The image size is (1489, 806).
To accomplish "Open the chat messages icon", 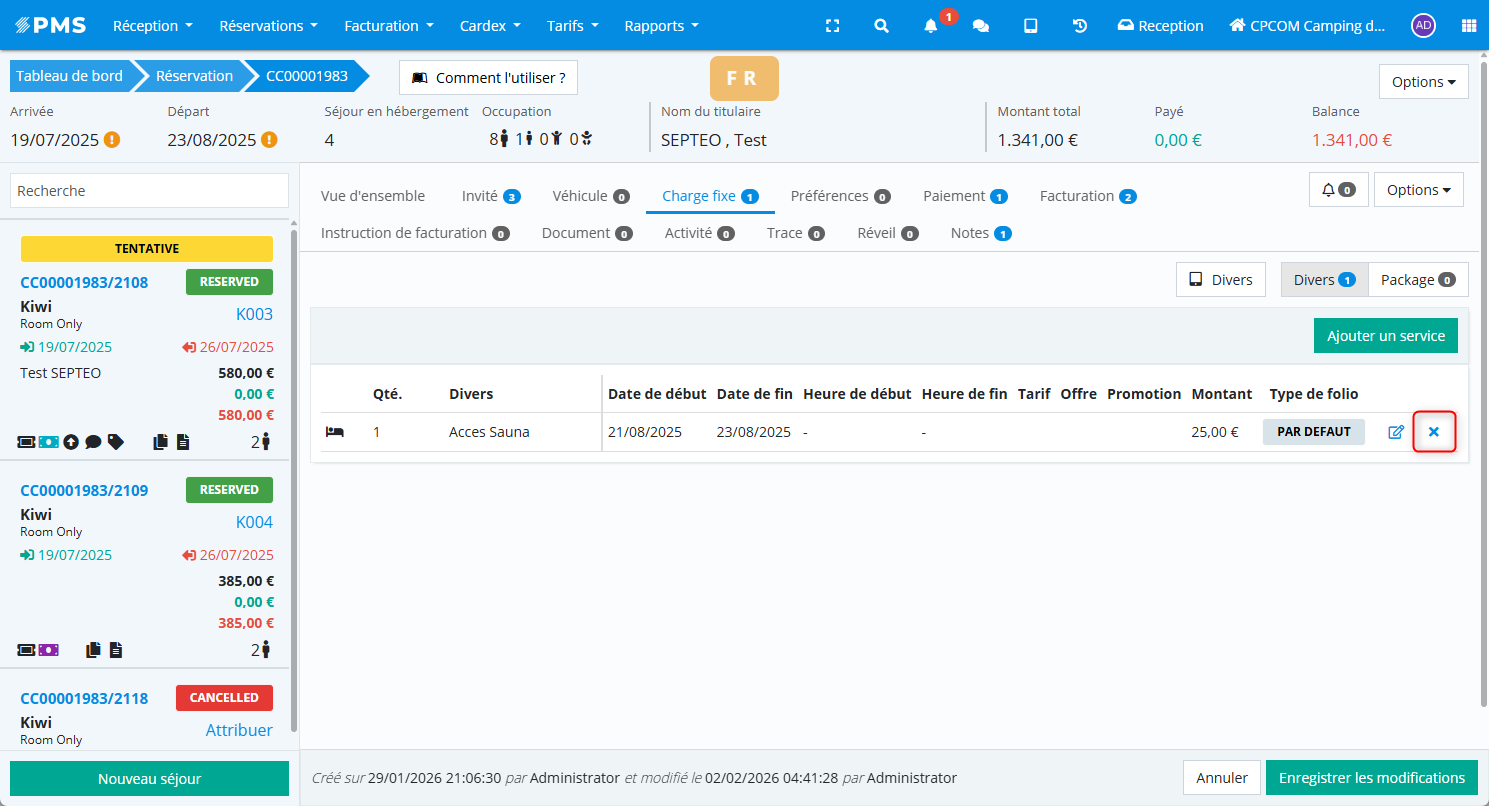I will tap(981, 26).
